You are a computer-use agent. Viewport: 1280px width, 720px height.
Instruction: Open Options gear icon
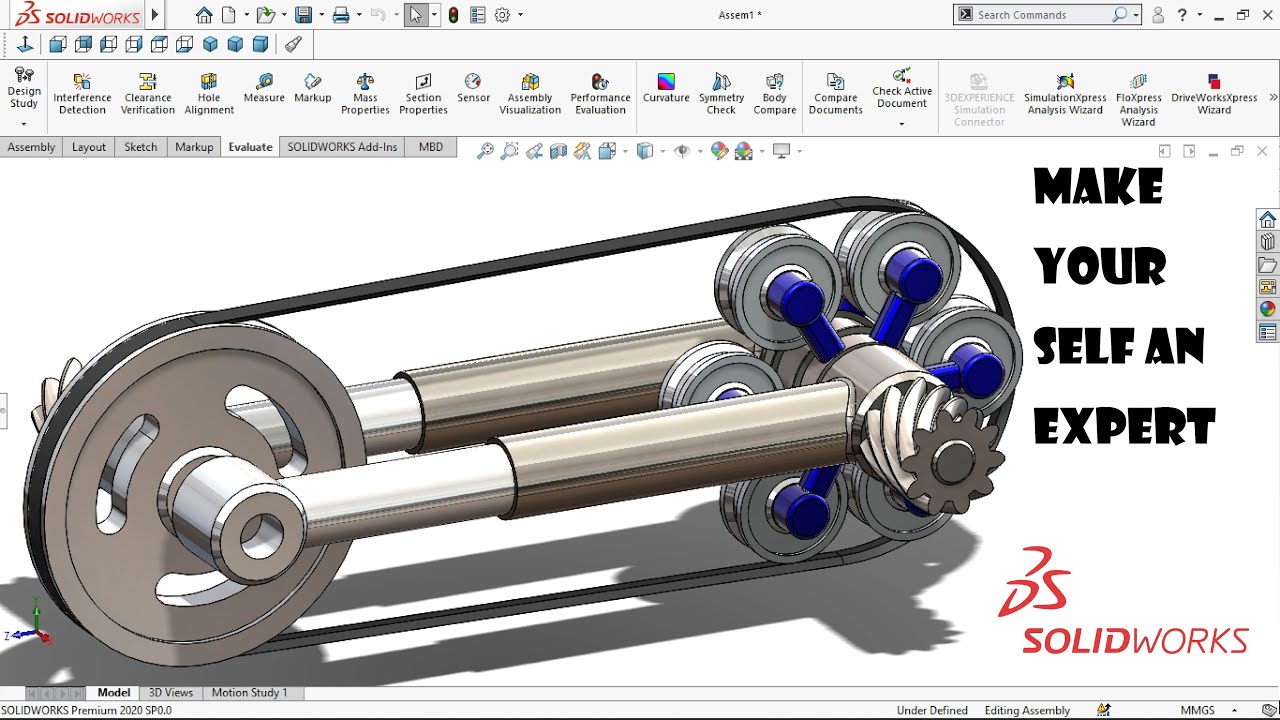click(502, 15)
